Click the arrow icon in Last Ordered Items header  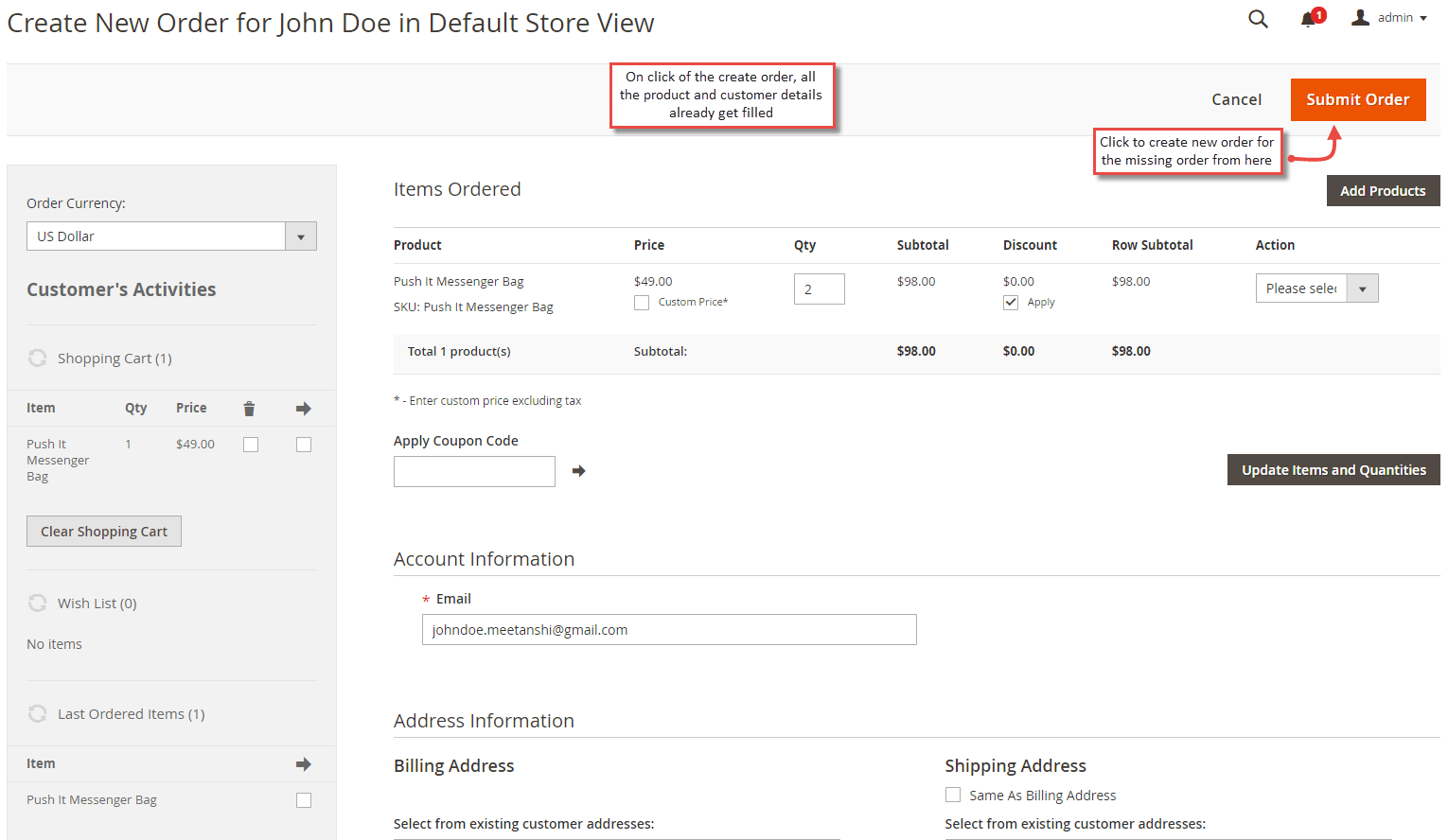(x=303, y=763)
